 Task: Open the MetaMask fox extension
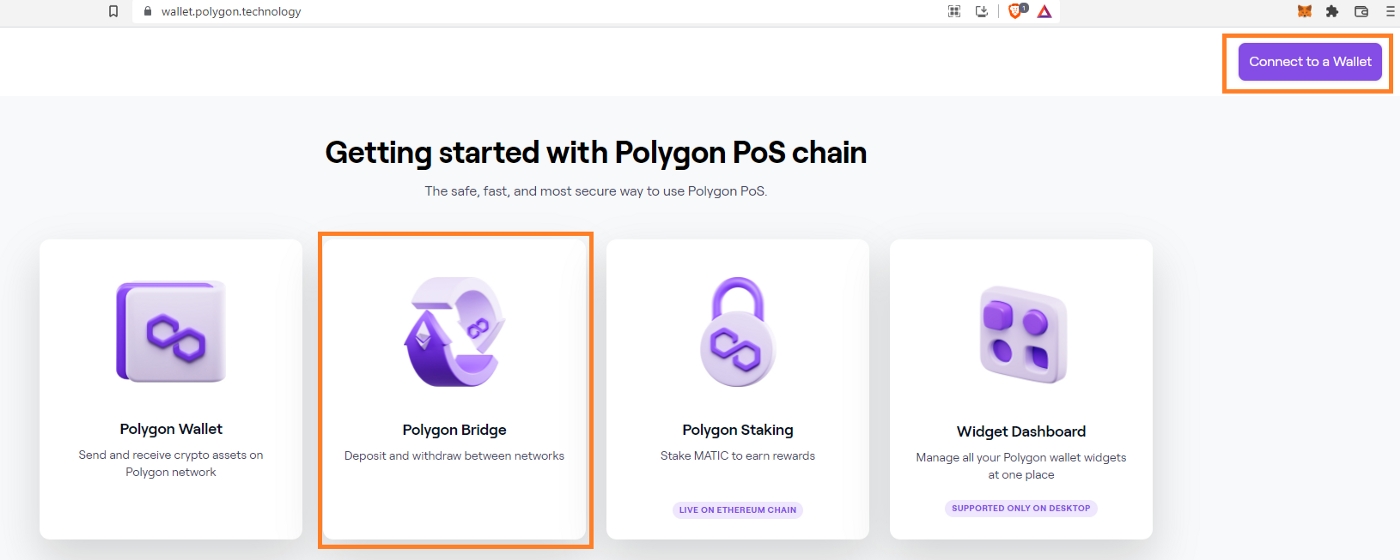point(1305,12)
